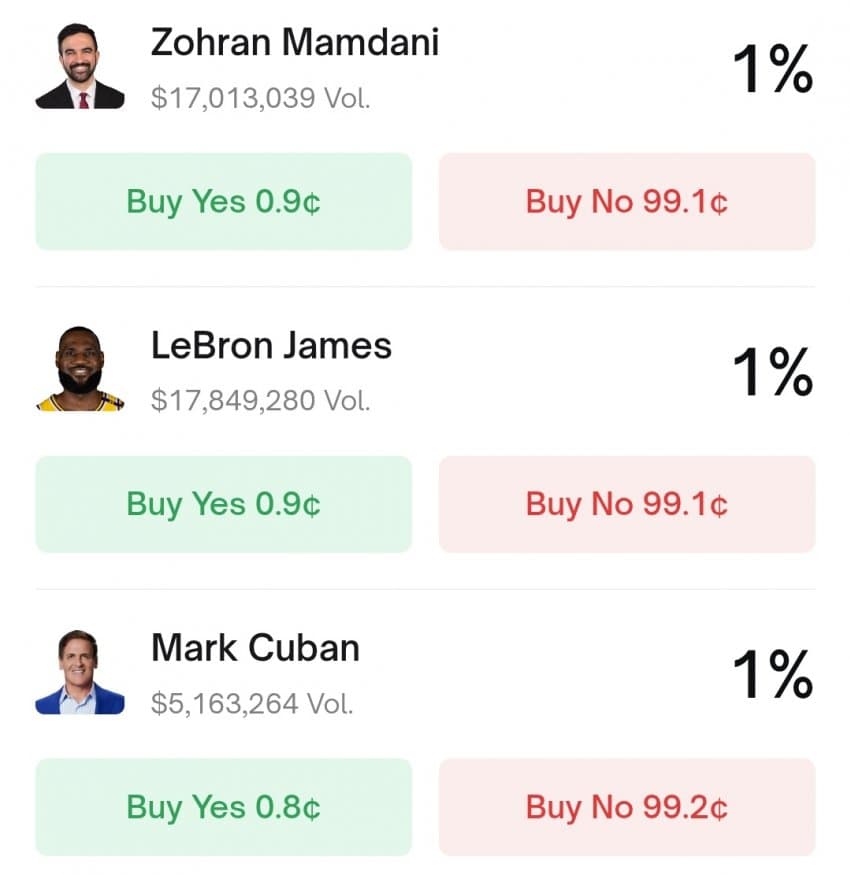The width and height of the screenshot is (850, 875).
Task: Click the avatar photo next to Zohran Mamdani
Action: point(80,67)
